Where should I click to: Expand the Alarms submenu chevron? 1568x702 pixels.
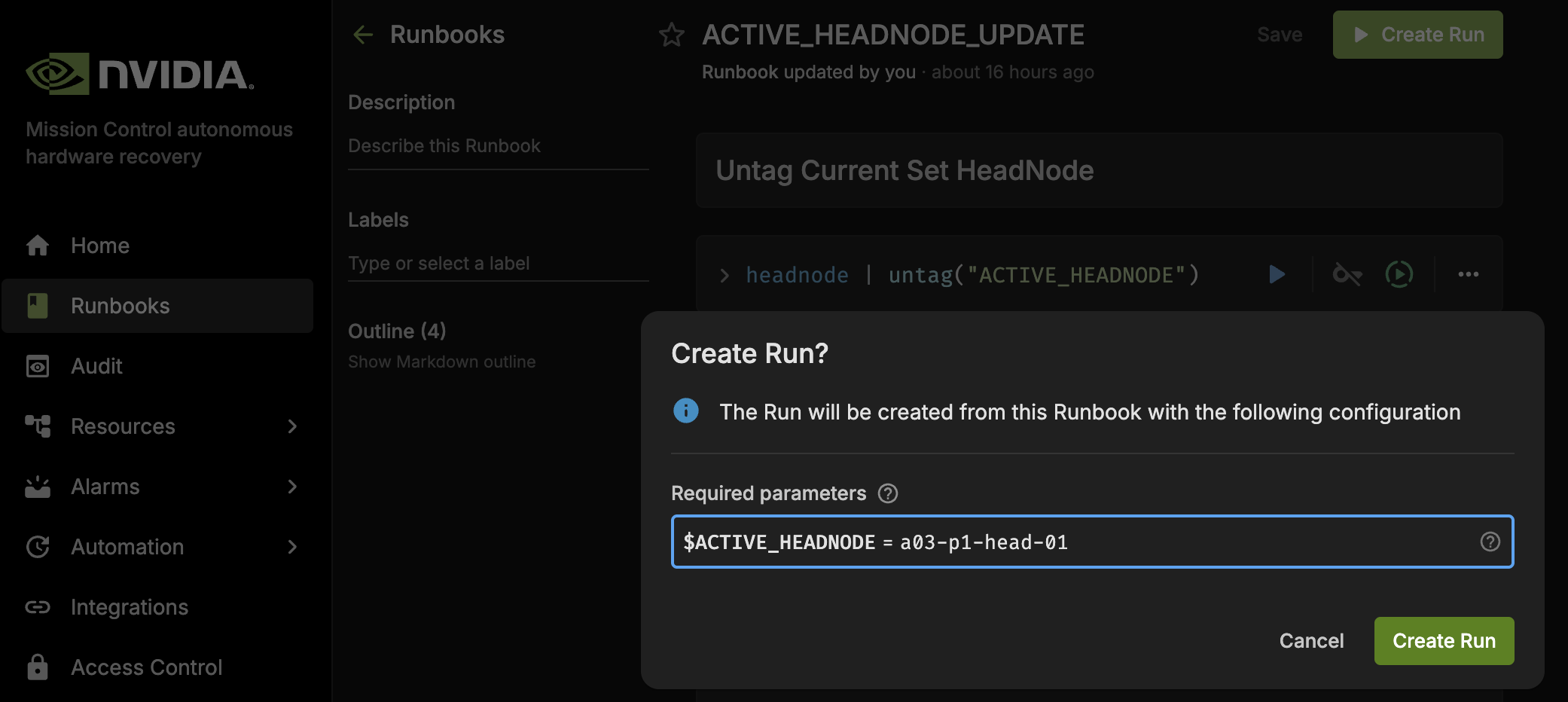point(292,487)
